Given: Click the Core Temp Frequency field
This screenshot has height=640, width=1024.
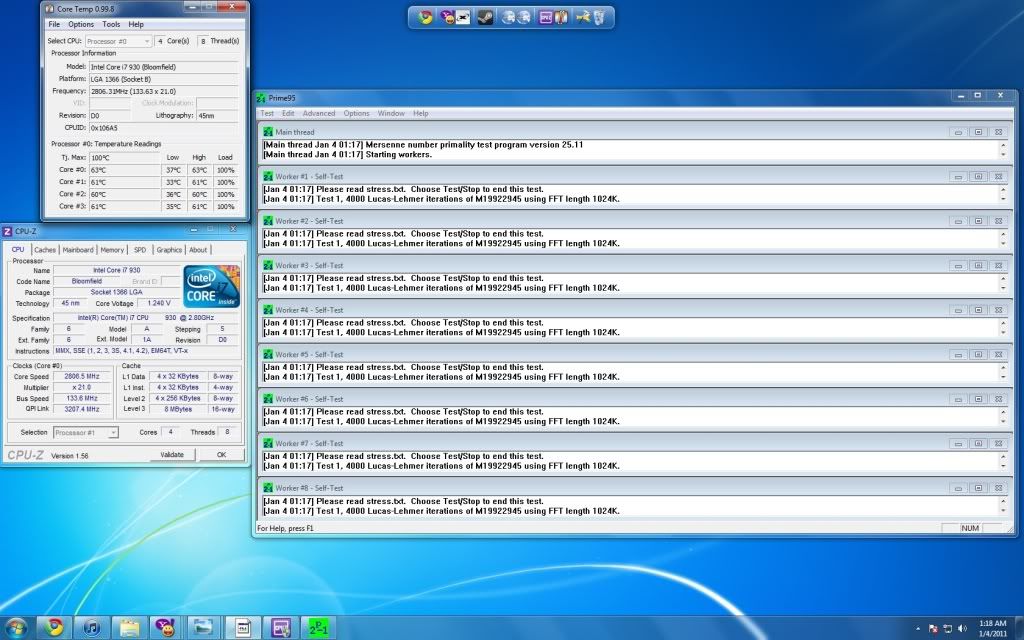Looking at the screenshot, I should click(x=163, y=91).
